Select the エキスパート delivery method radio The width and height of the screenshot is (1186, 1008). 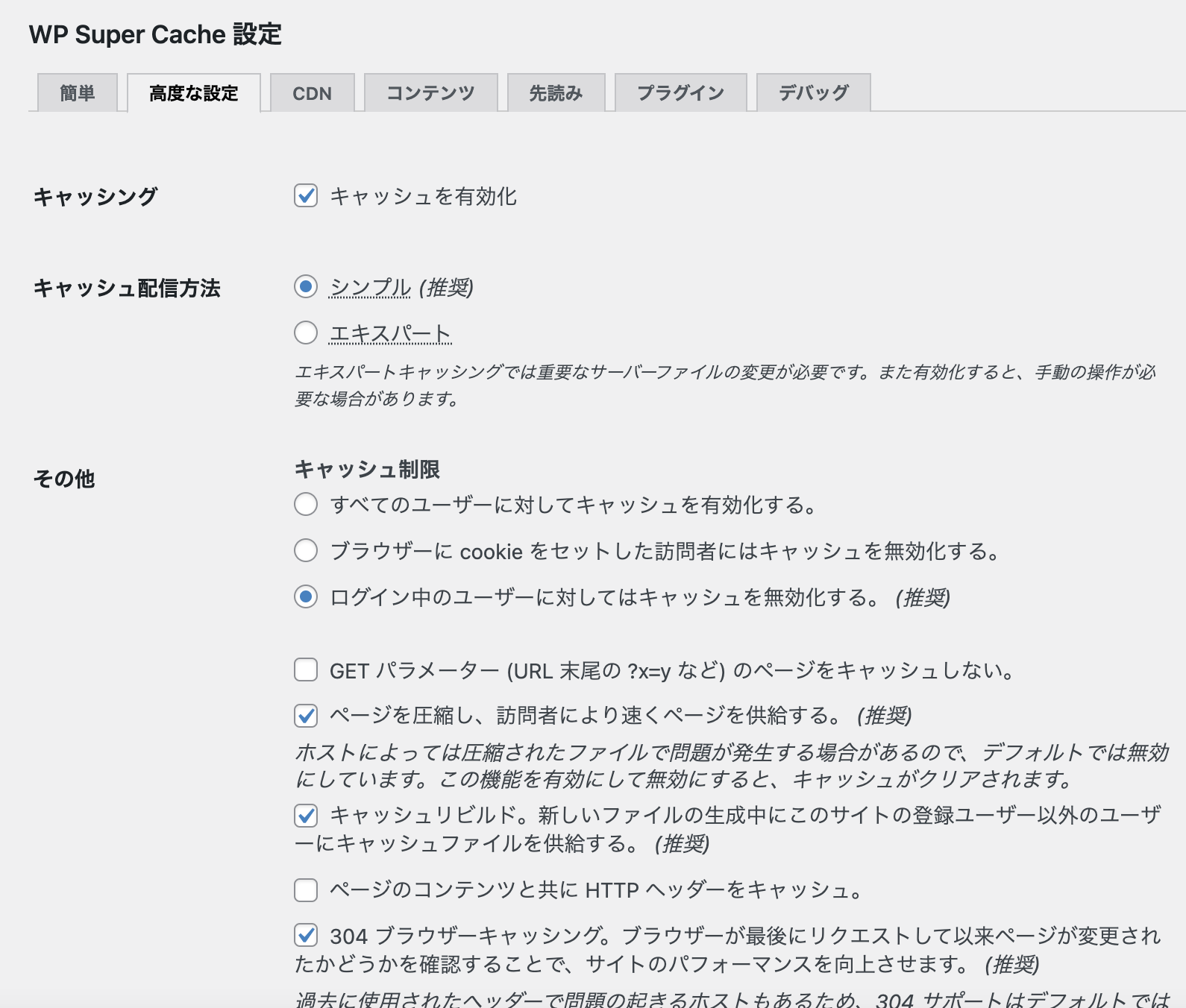[306, 333]
